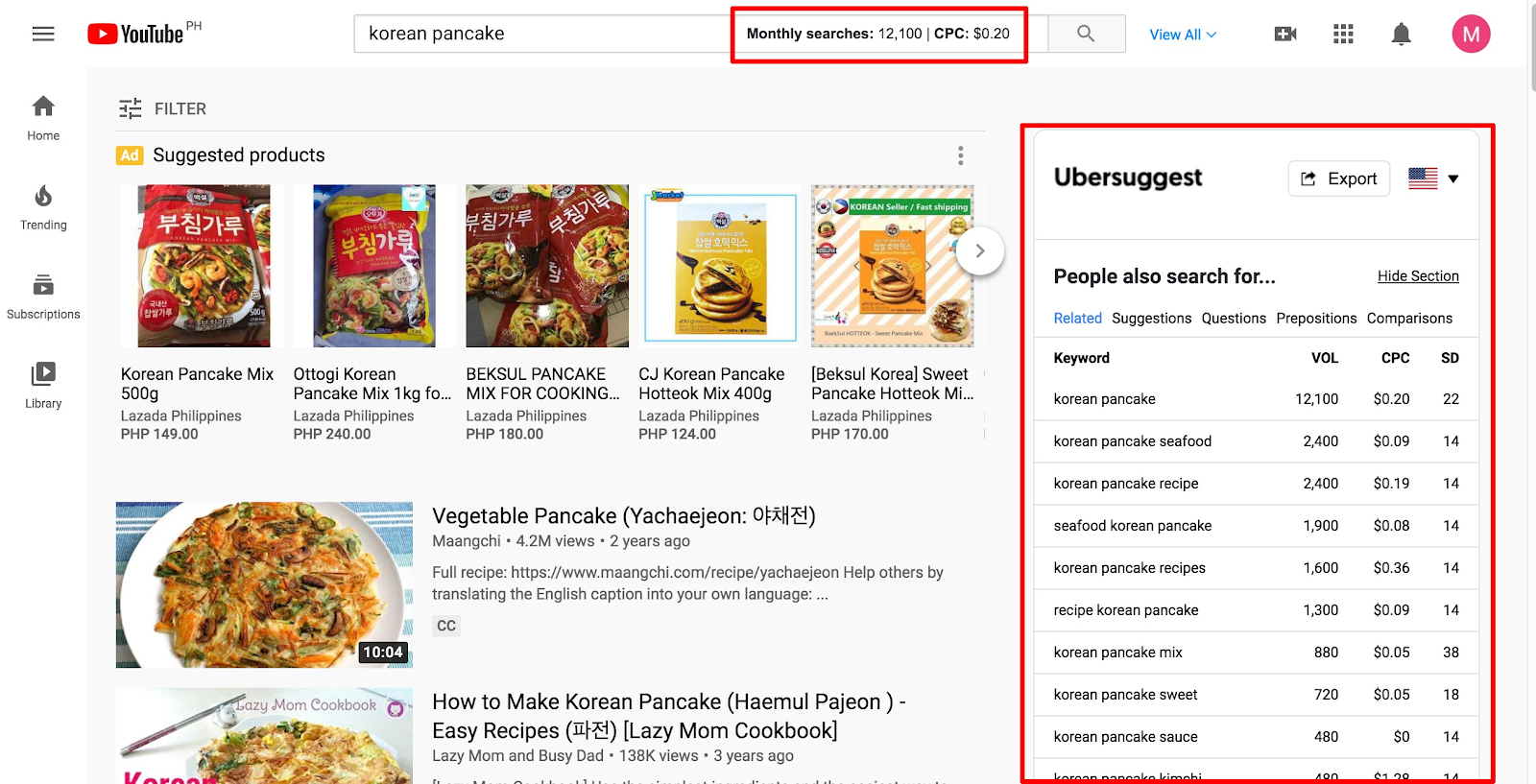Click the Export button
This screenshot has height=784, width=1536.
[x=1338, y=178]
